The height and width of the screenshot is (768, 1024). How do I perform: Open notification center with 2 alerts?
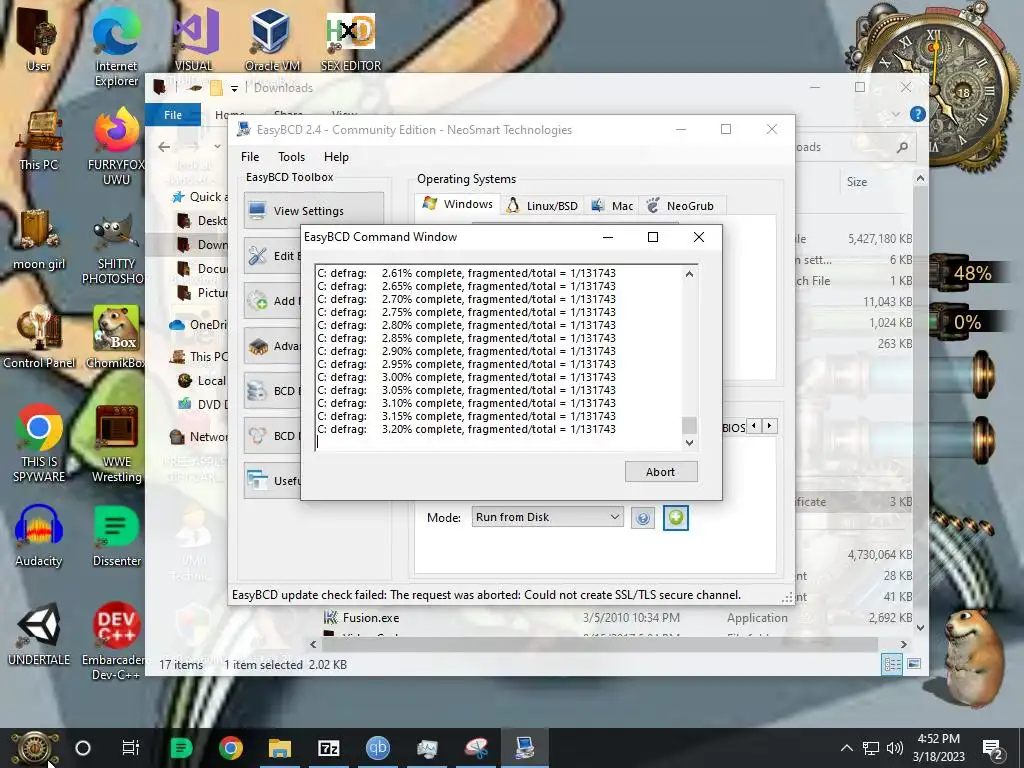(x=993, y=749)
